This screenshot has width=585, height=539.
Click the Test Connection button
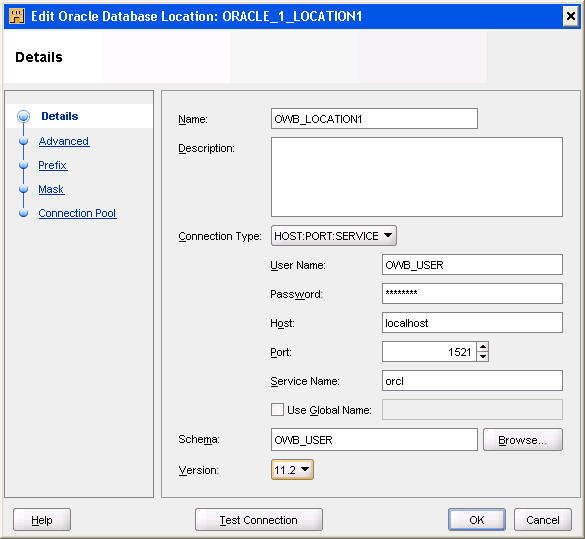click(259, 519)
